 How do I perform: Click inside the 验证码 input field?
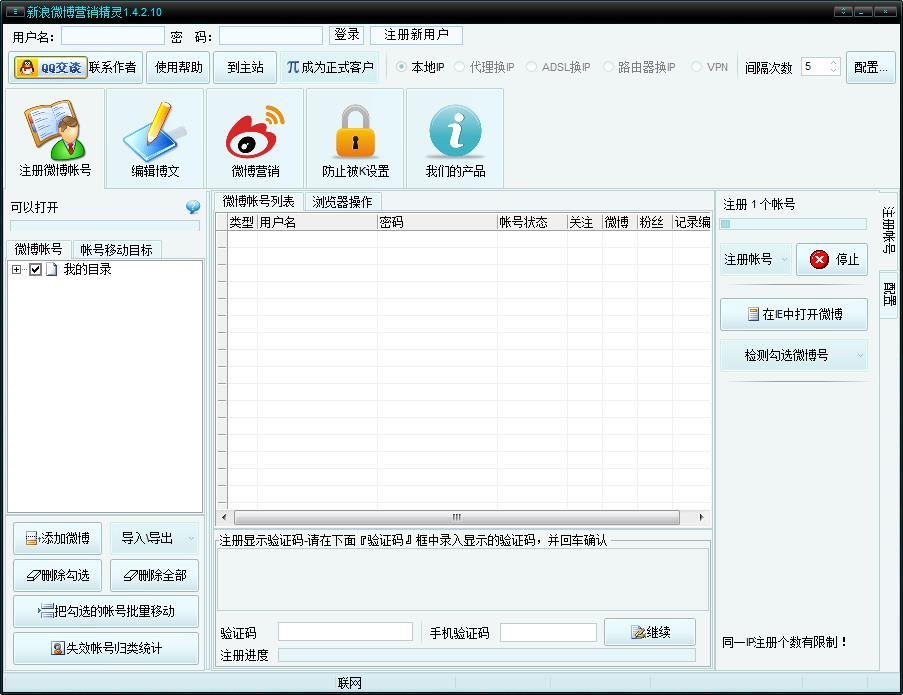pyautogui.click(x=345, y=630)
